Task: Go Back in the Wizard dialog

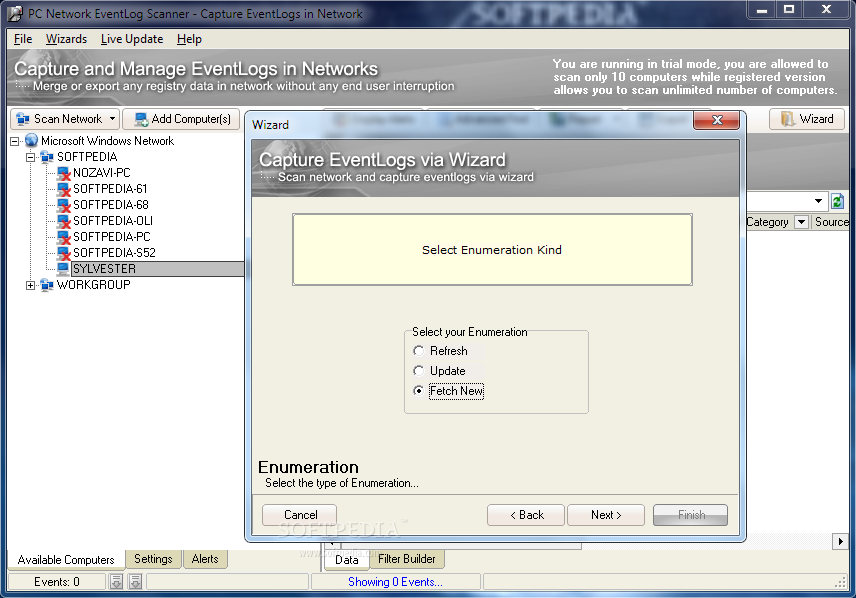Action: (526, 515)
